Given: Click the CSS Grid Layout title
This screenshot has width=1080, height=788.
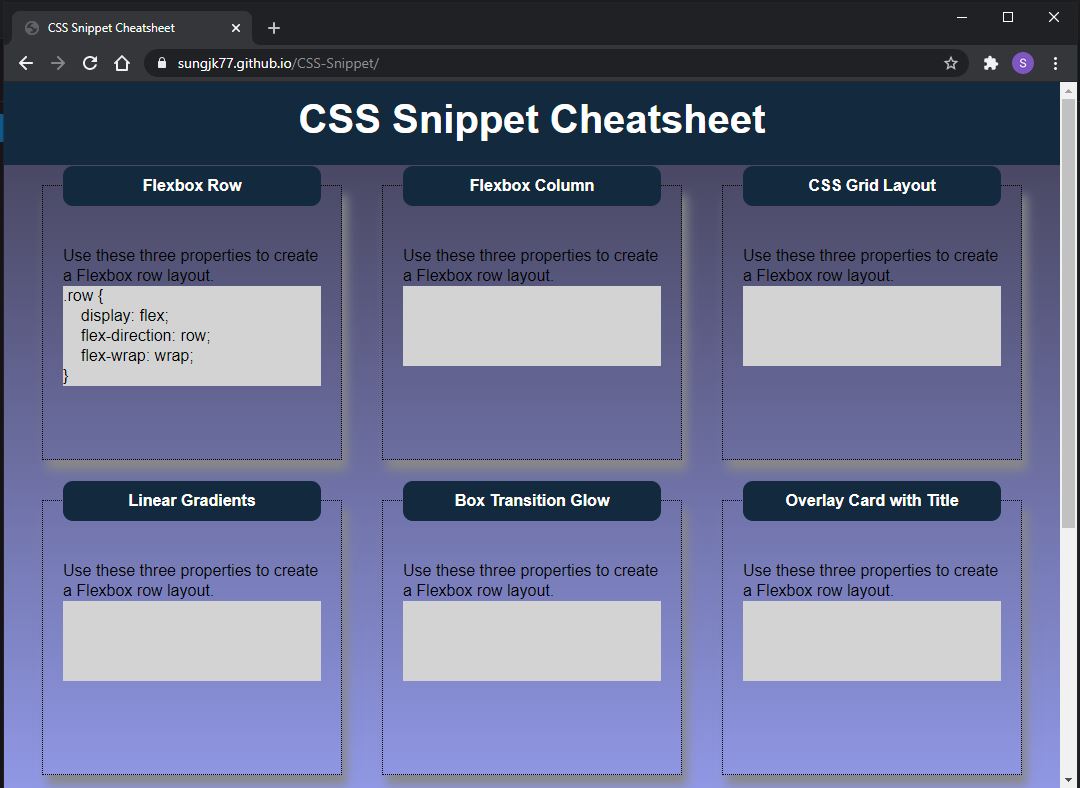Looking at the screenshot, I should pyautogui.click(x=872, y=186).
